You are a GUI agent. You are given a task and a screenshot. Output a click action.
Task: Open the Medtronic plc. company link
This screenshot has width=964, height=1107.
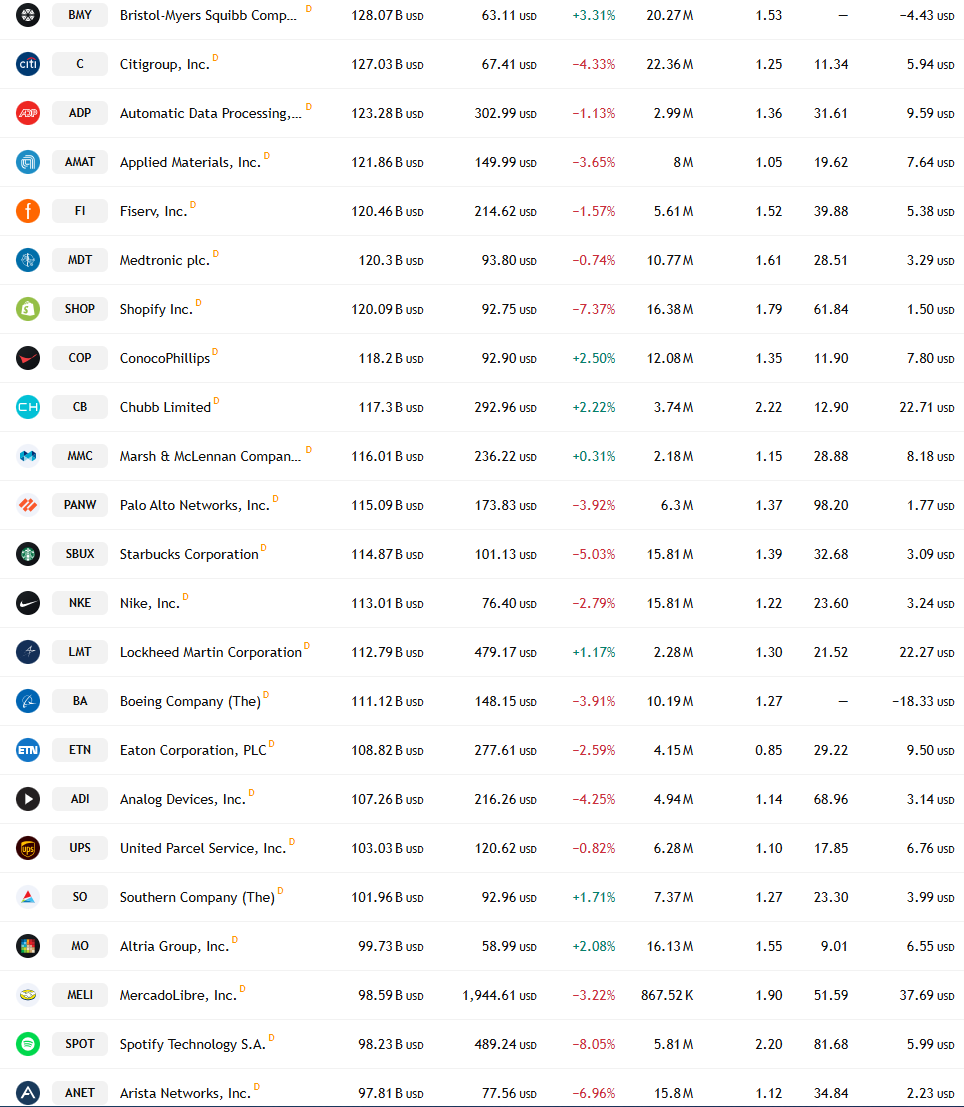[x=165, y=261]
